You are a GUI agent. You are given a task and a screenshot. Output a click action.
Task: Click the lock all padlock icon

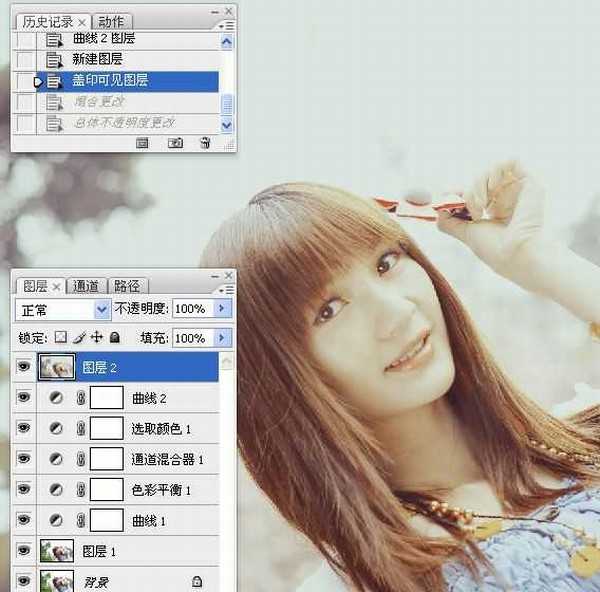coord(114,339)
